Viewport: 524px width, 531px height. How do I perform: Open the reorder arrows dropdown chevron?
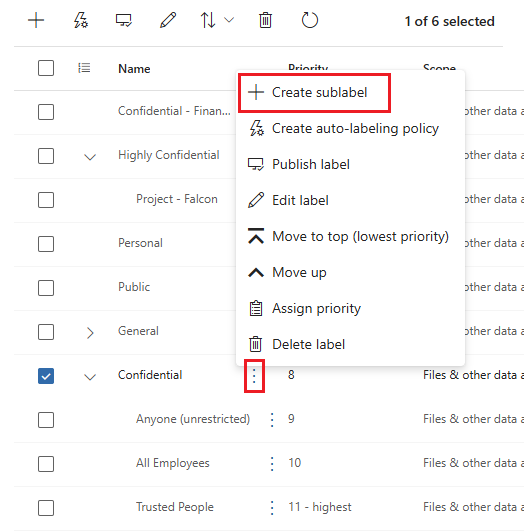click(x=229, y=20)
